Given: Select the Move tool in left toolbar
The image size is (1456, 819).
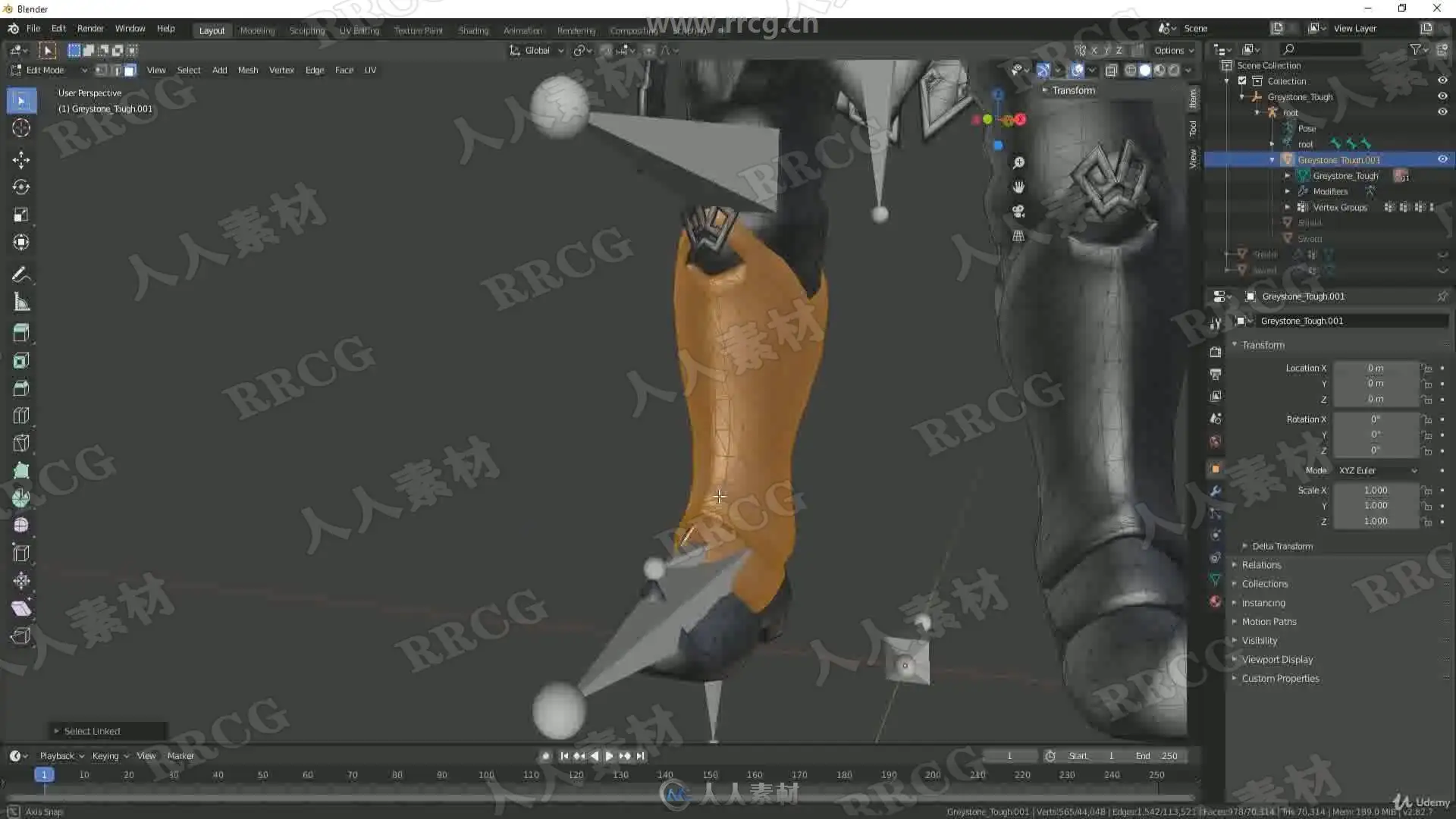Looking at the screenshot, I should (x=21, y=159).
